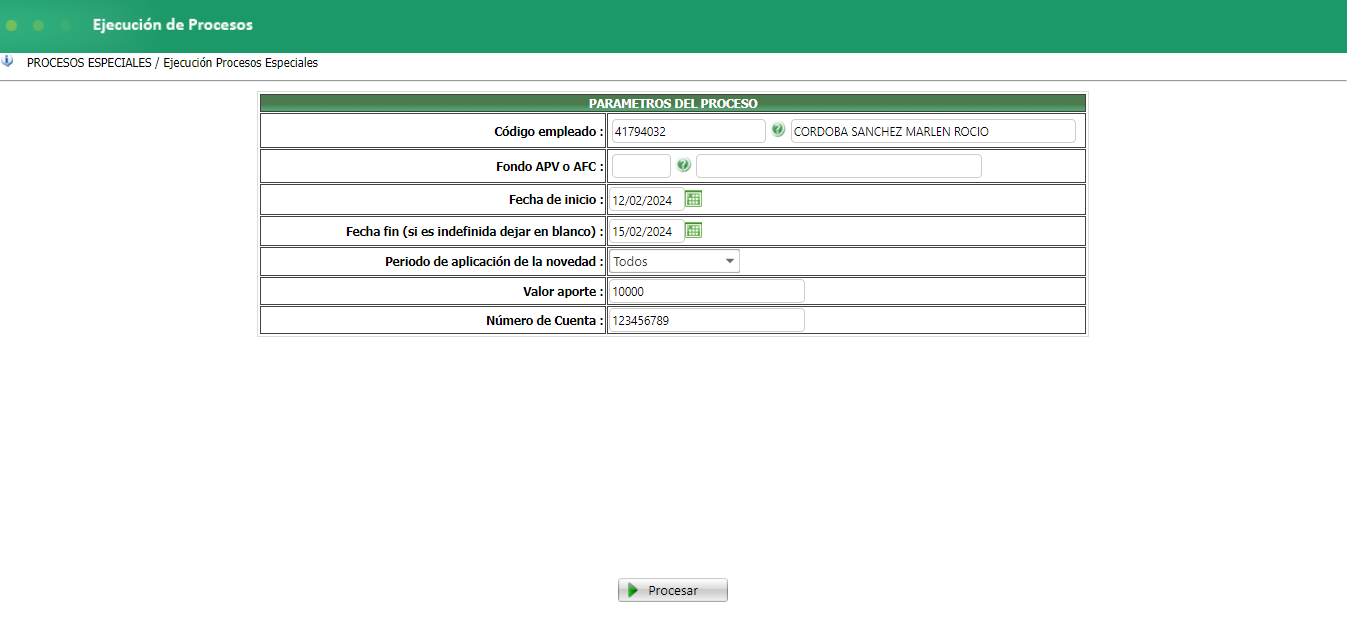Click the 'Código empleado :' label
Image resolution: width=1347 pixels, height=626 pixels.
tap(549, 131)
